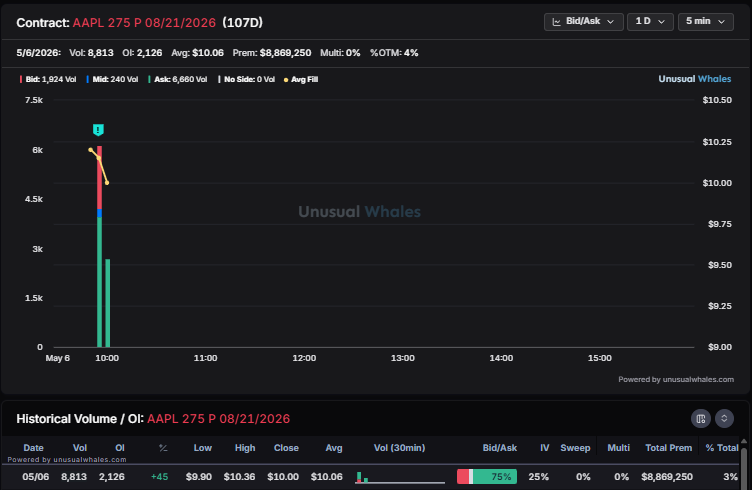The width and height of the screenshot is (752, 490).
Task: Sort by the Close column header
Action: pyautogui.click(x=286, y=448)
